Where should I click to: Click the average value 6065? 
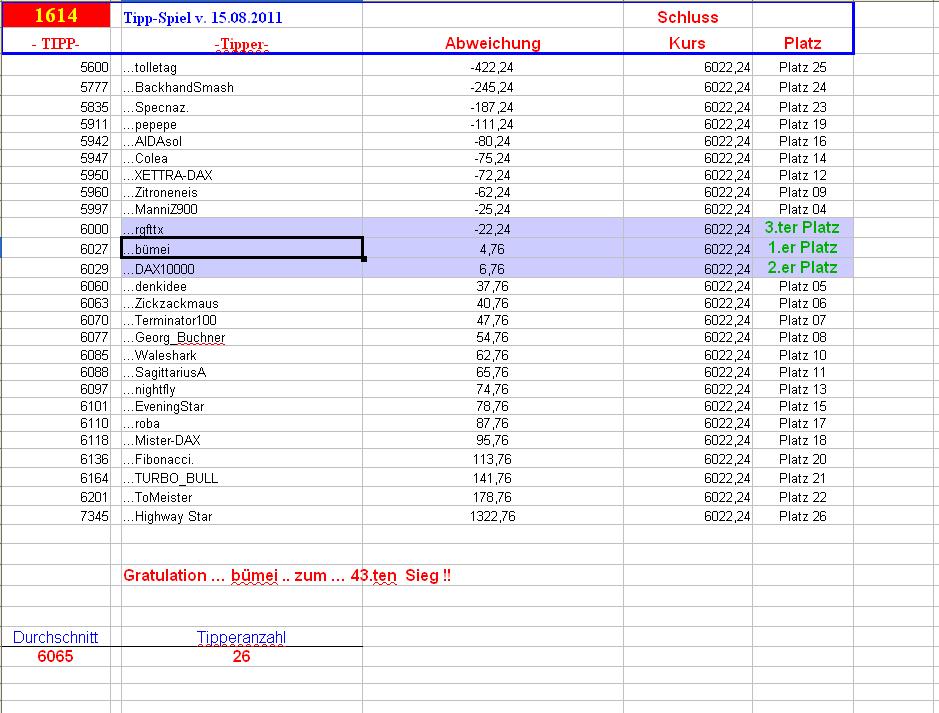[55, 655]
